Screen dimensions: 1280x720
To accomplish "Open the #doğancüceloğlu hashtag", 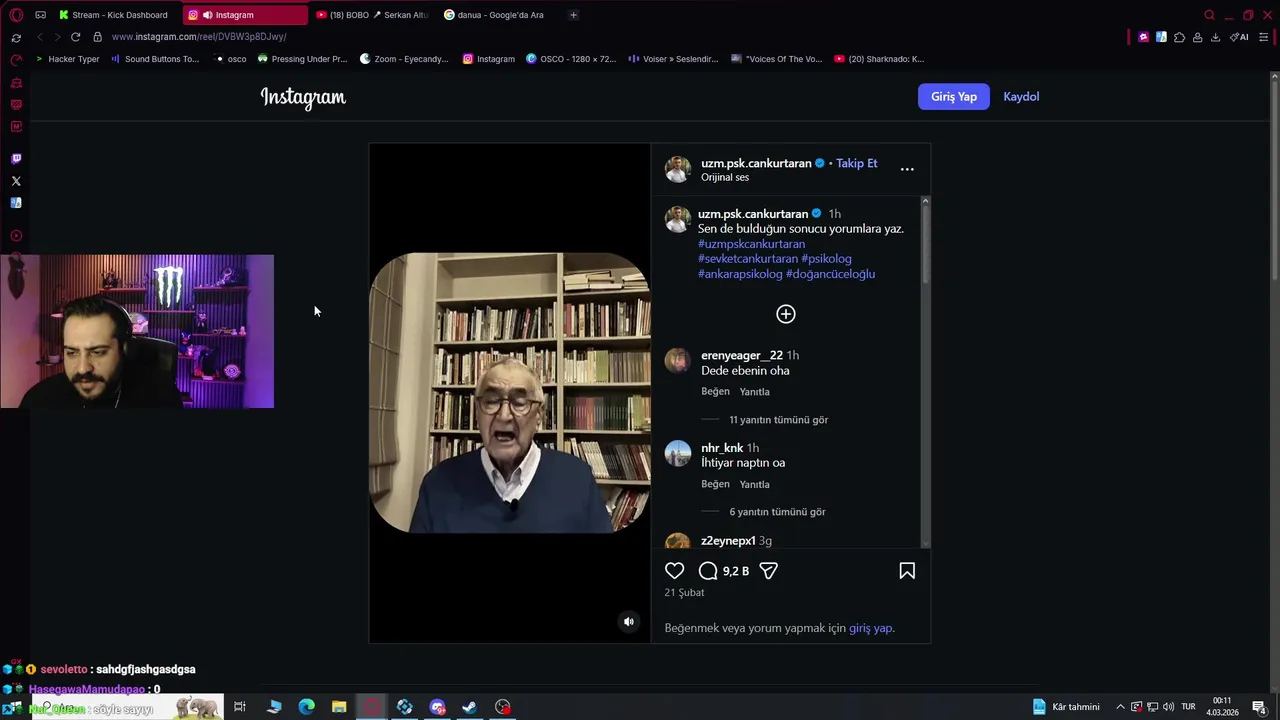I will [x=830, y=274].
